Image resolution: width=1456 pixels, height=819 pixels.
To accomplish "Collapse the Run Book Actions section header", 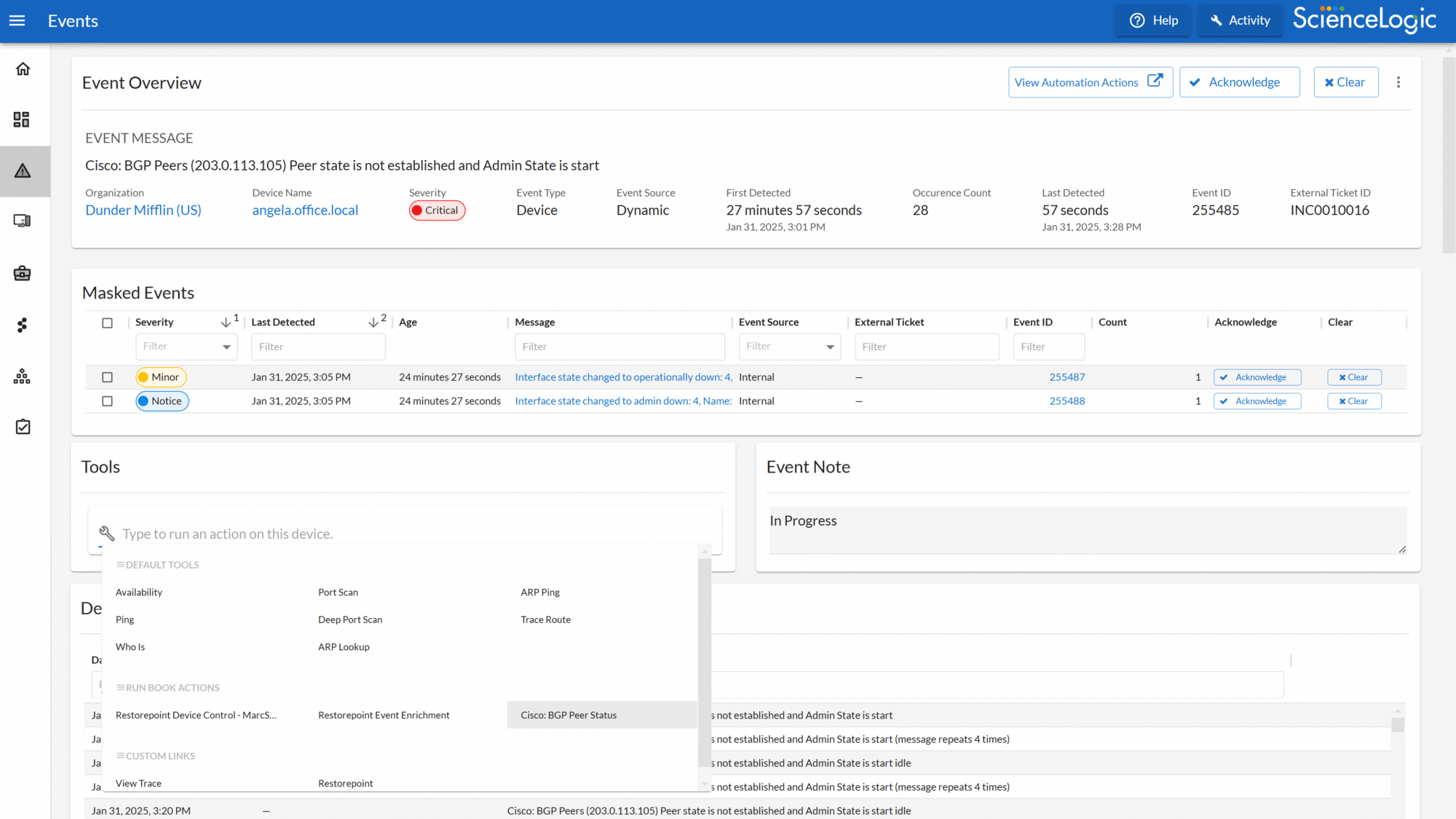I will point(167,688).
